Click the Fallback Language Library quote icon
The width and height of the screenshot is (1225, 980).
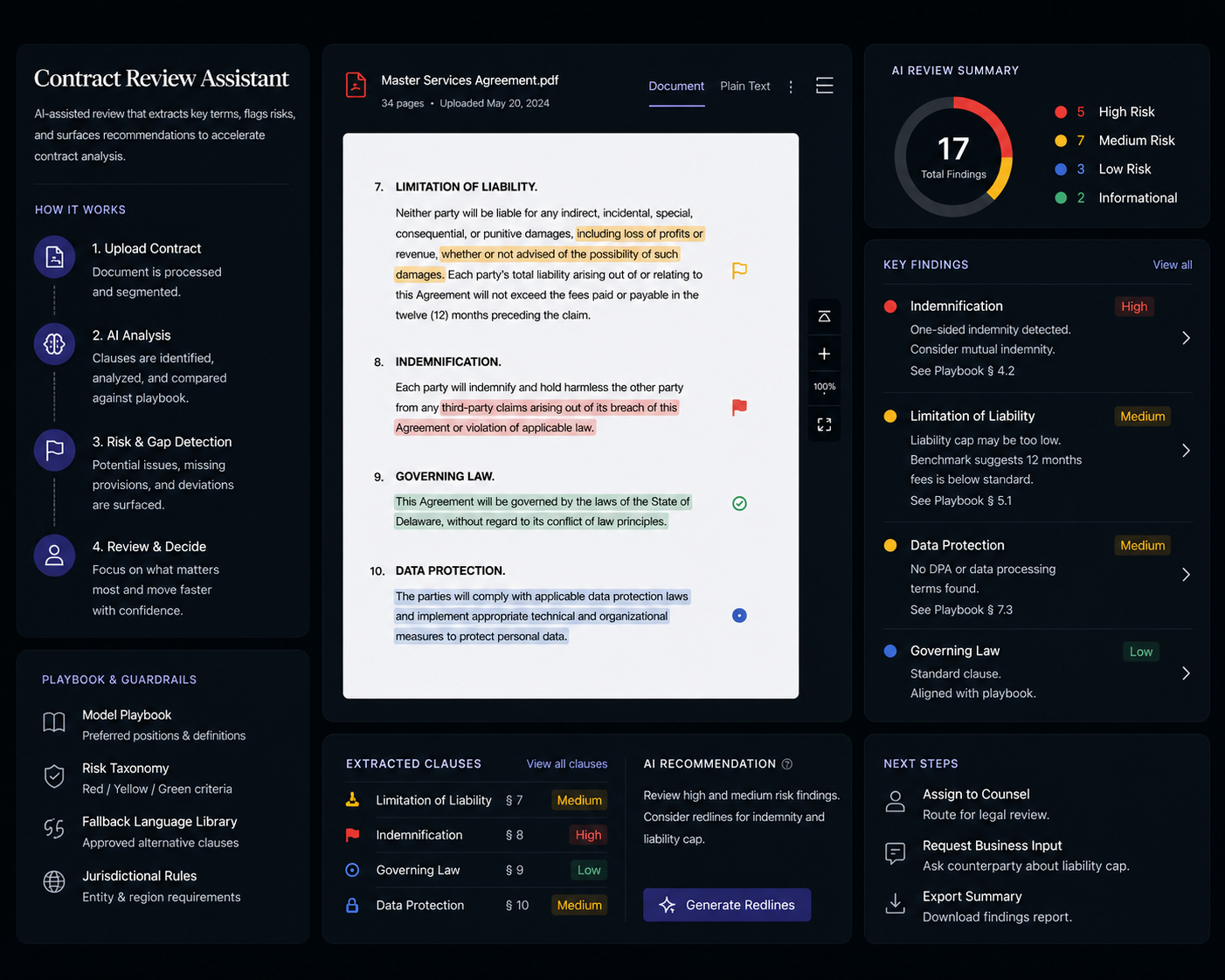[54, 829]
